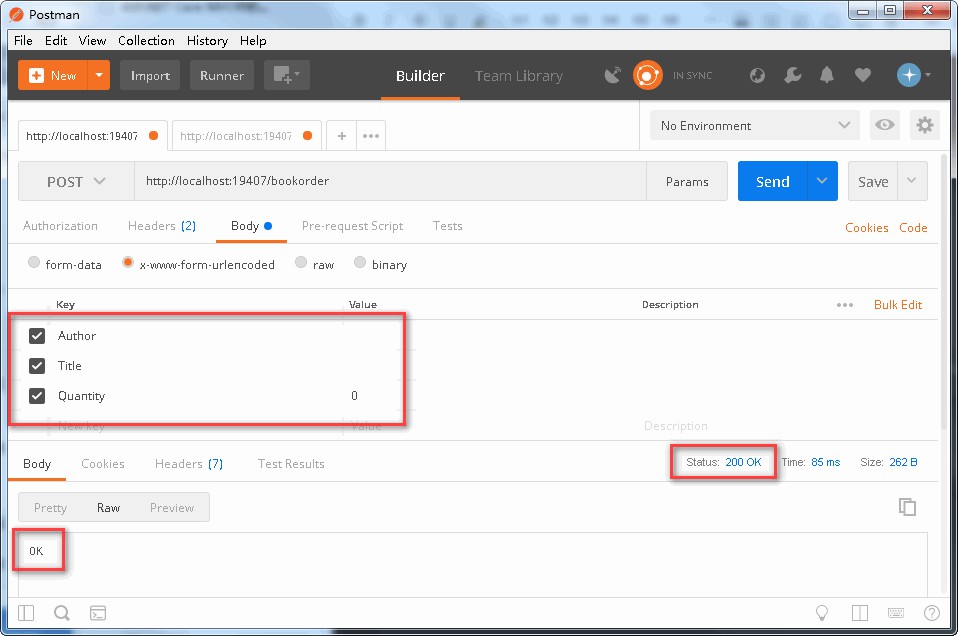The height and width of the screenshot is (636, 958).
Task: Open the History menu
Action: (207, 40)
